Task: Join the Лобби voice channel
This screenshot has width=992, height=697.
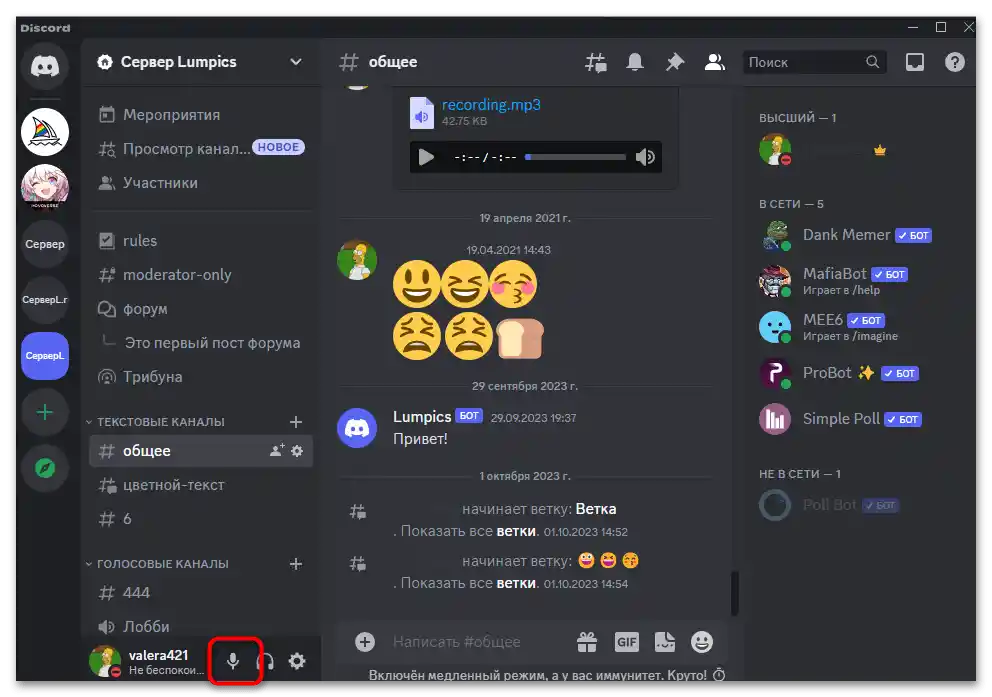Action: click(x=201, y=627)
